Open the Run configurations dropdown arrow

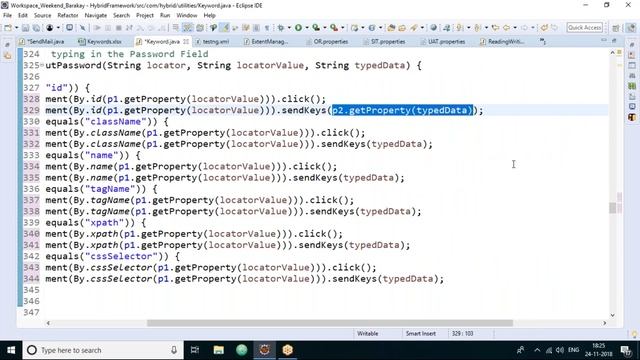(307, 28)
